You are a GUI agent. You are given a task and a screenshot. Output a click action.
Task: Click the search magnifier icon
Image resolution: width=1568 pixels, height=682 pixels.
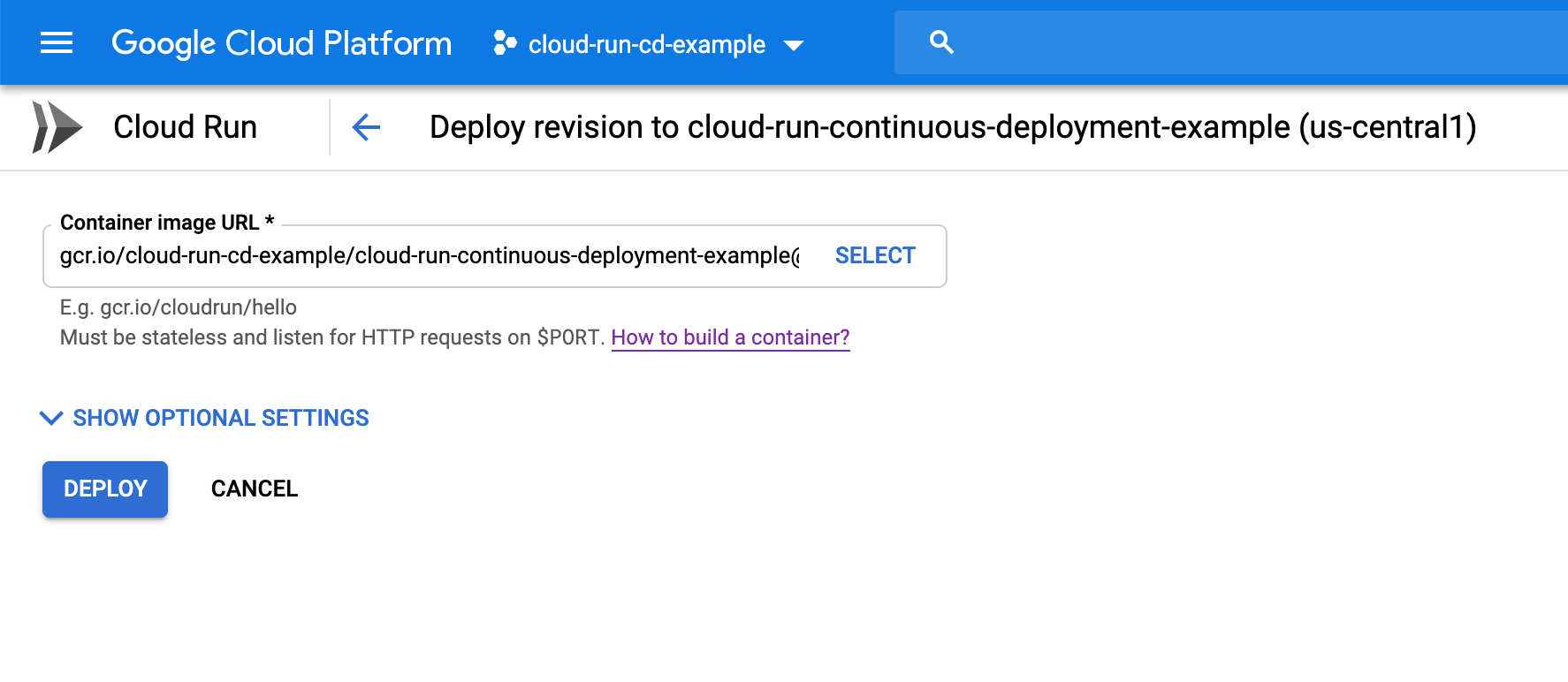[x=942, y=42]
